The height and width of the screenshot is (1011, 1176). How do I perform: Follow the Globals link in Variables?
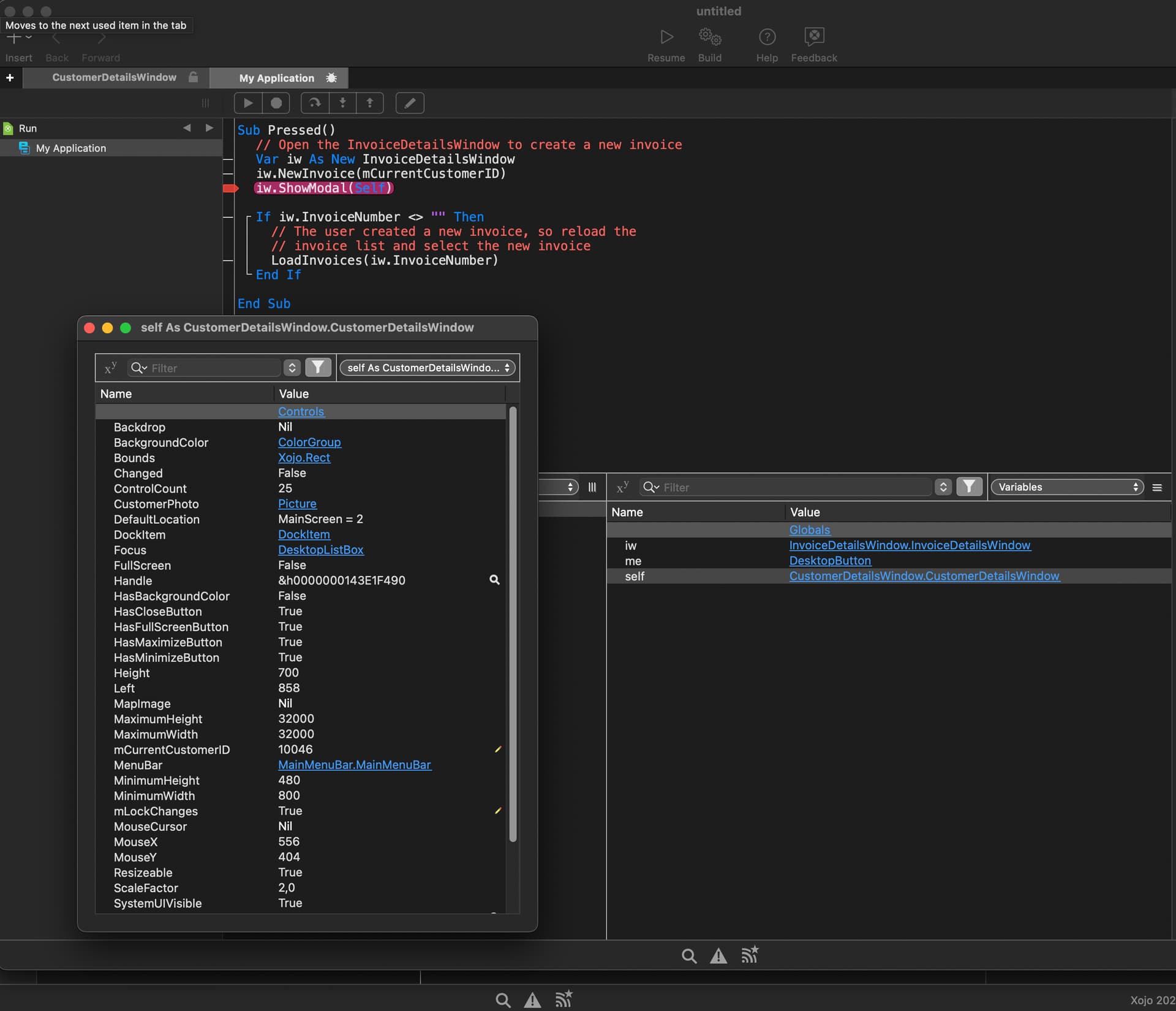[810, 529]
